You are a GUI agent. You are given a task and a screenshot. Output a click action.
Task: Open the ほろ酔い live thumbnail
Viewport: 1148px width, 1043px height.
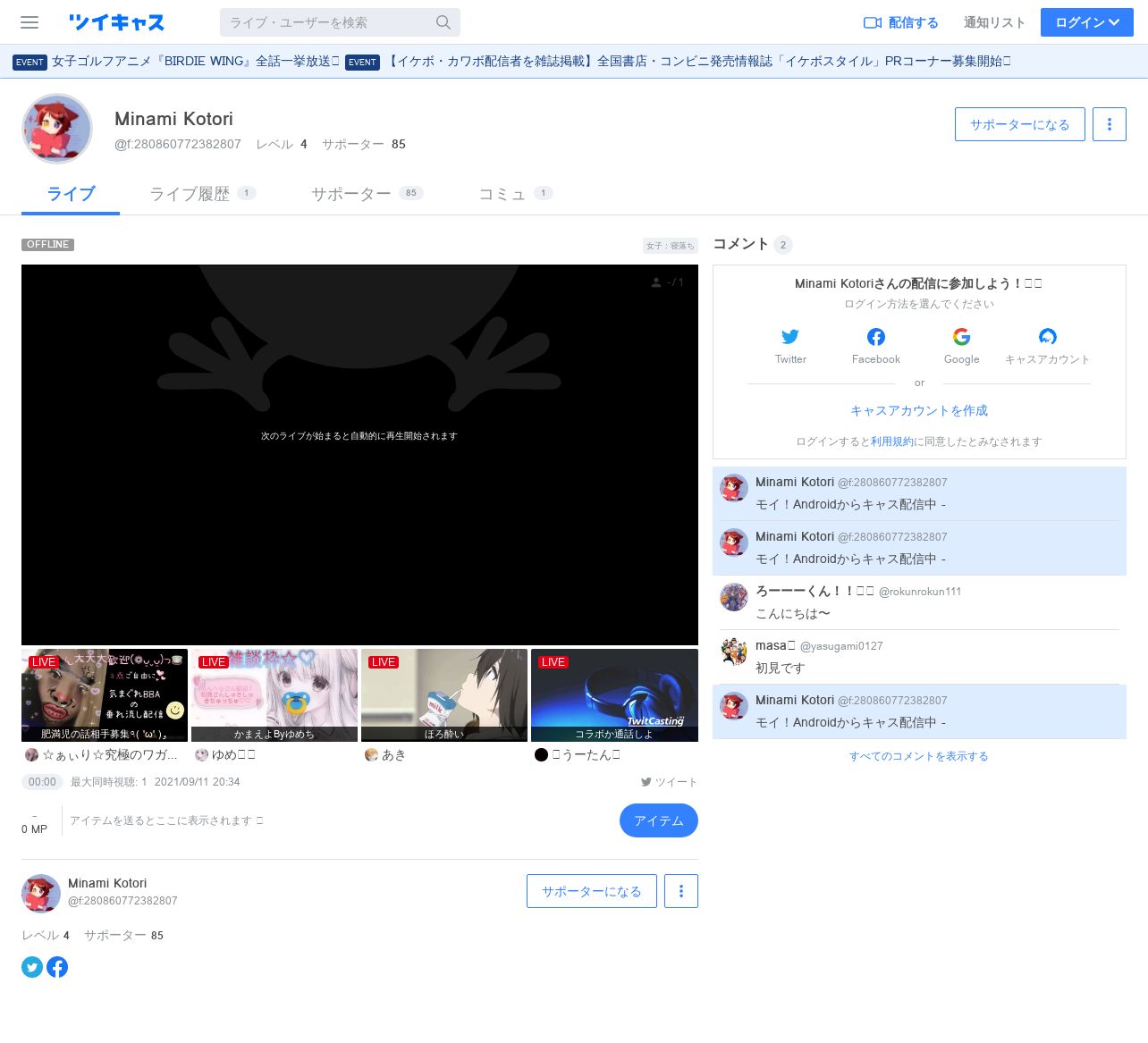click(x=444, y=694)
